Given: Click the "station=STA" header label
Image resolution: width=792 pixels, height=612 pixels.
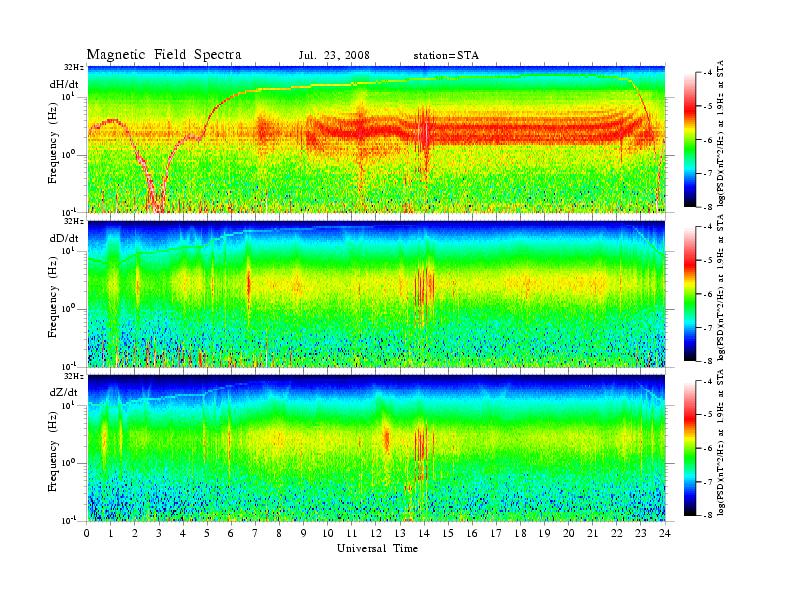Looking at the screenshot, I should click(x=446, y=56).
